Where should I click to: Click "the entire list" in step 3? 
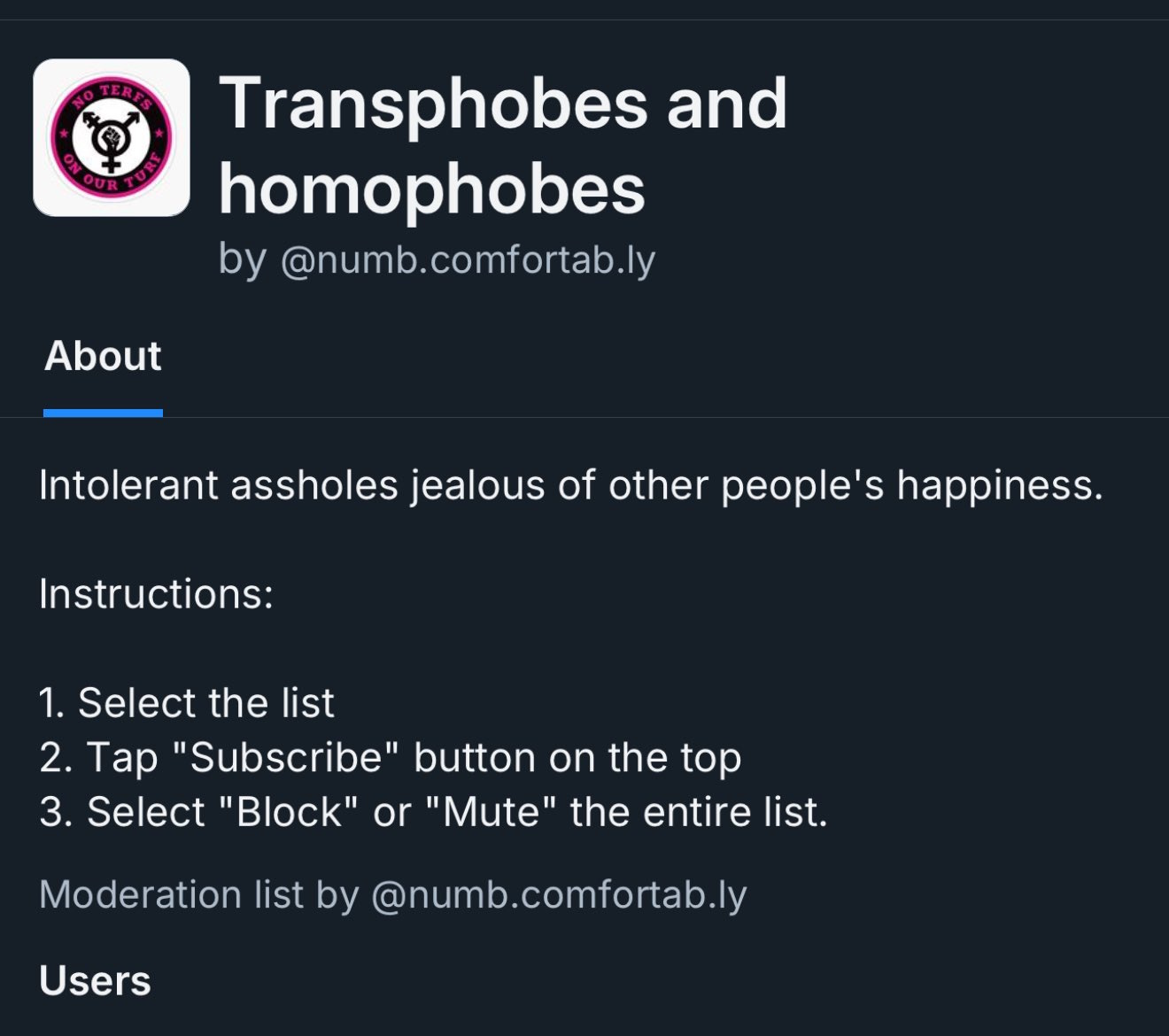pos(698,812)
